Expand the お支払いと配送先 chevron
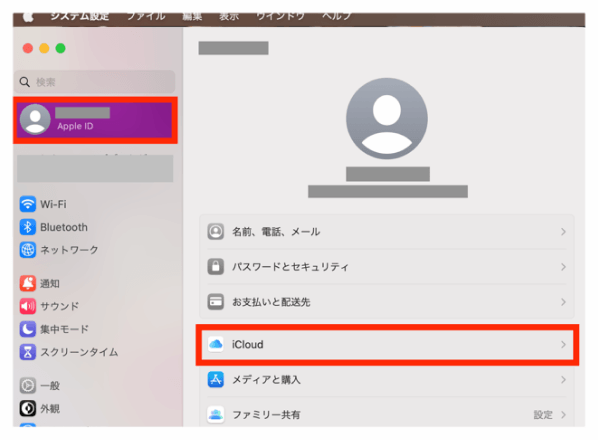The width and height of the screenshot is (600, 441). [563, 302]
